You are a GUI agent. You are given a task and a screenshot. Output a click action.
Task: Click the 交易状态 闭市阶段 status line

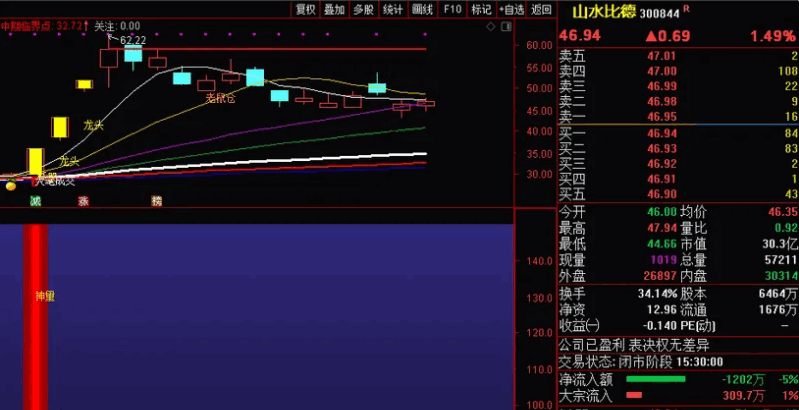click(641, 362)
